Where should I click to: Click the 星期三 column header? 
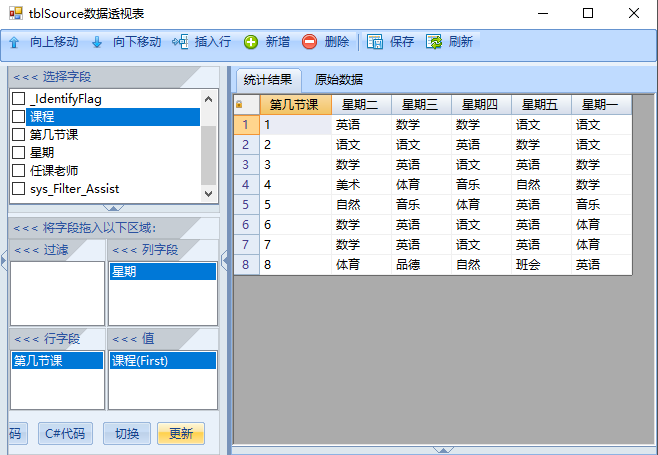coord(421,105)
